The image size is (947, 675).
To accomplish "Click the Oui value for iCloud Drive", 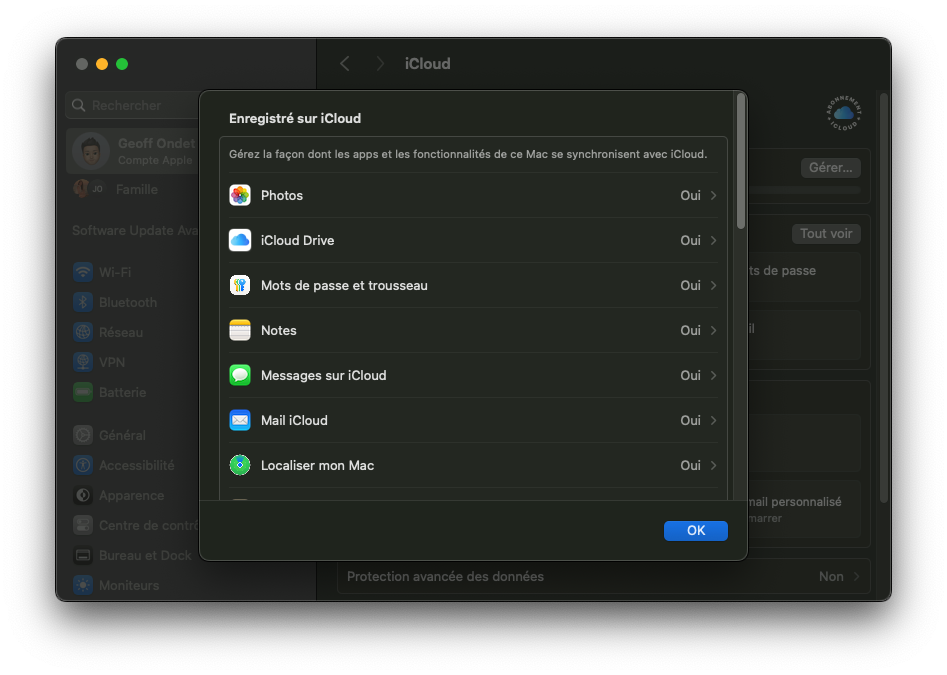I will pyautogui.click(x=690, y=240).
